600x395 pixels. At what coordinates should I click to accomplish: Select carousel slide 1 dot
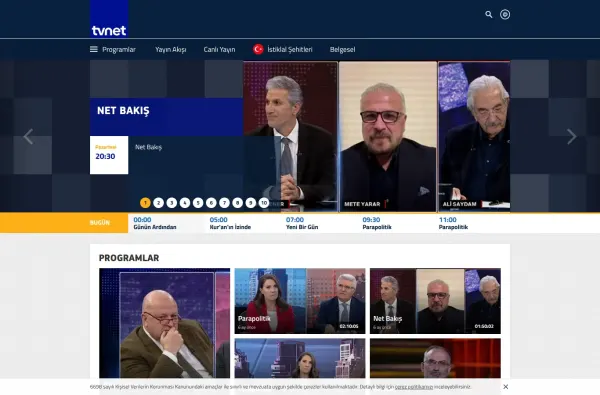[145, 203]
